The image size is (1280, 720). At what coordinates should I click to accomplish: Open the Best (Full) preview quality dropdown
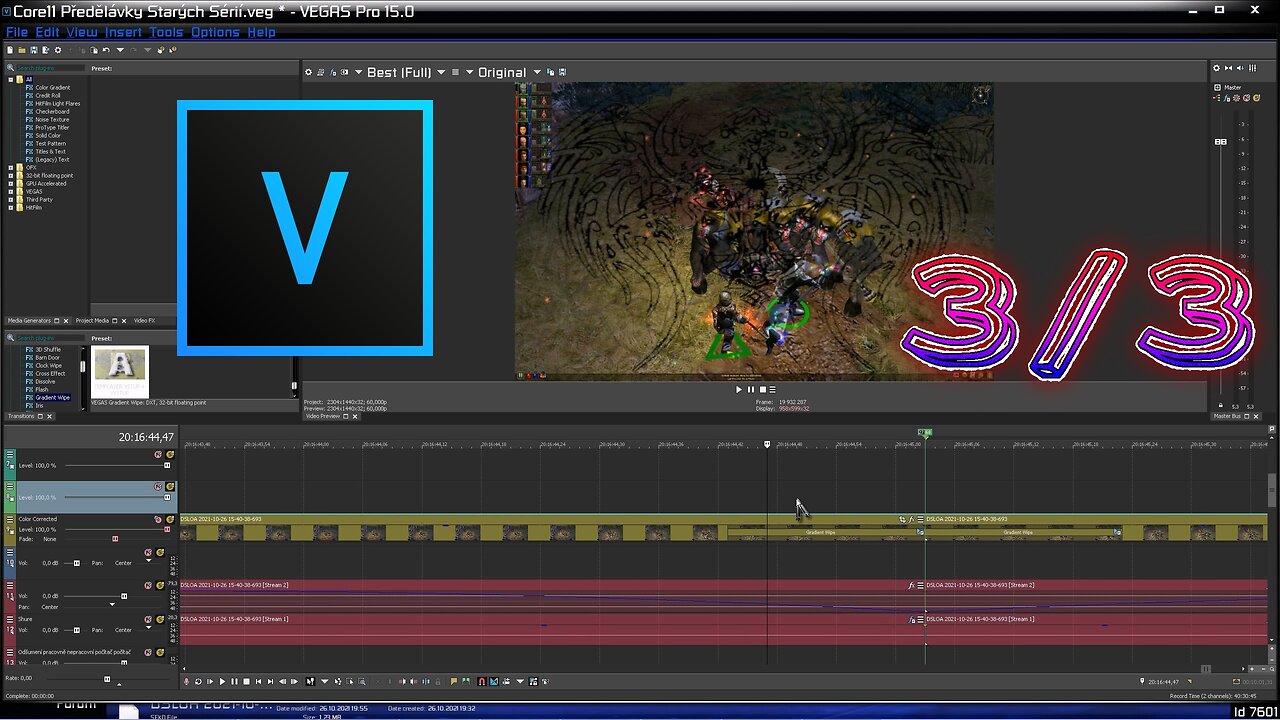(441, 72)
